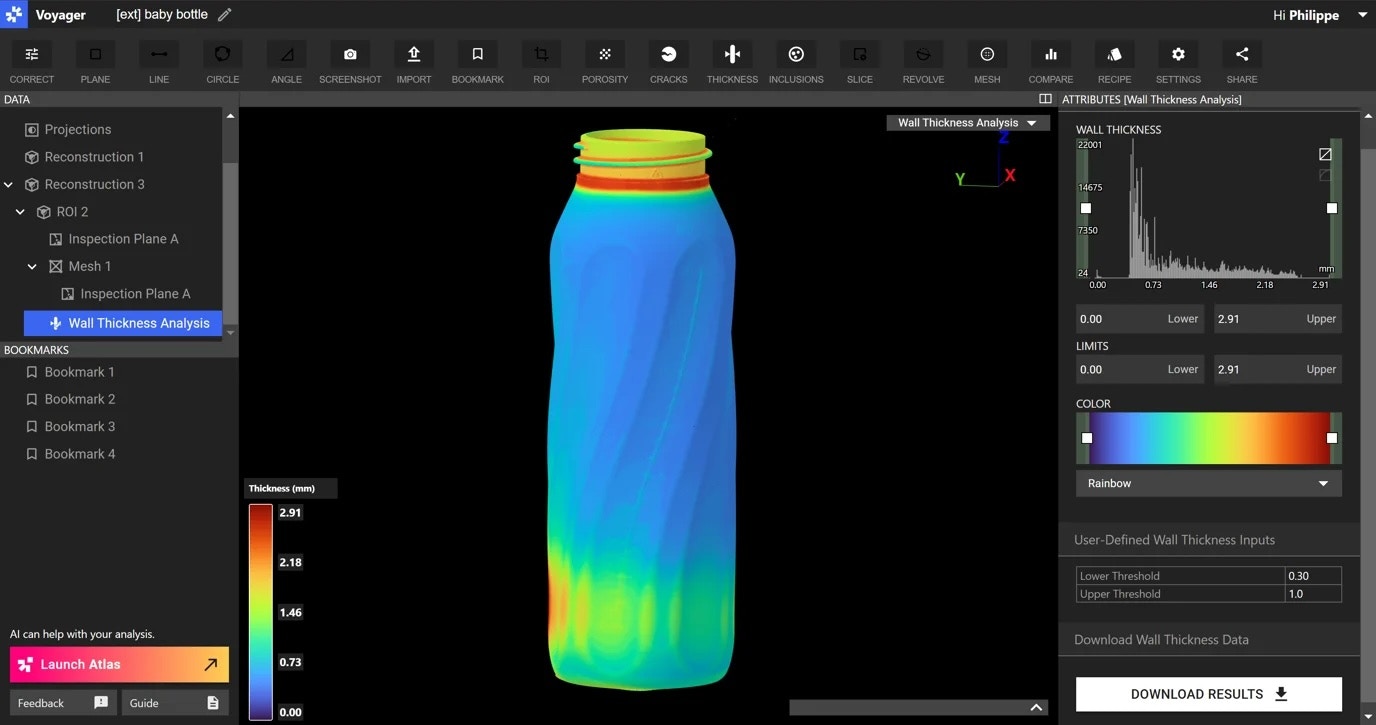Open the Inclusions analysis tool
Viewport: 1376px width, 725px height.
[x=796, y=63]
